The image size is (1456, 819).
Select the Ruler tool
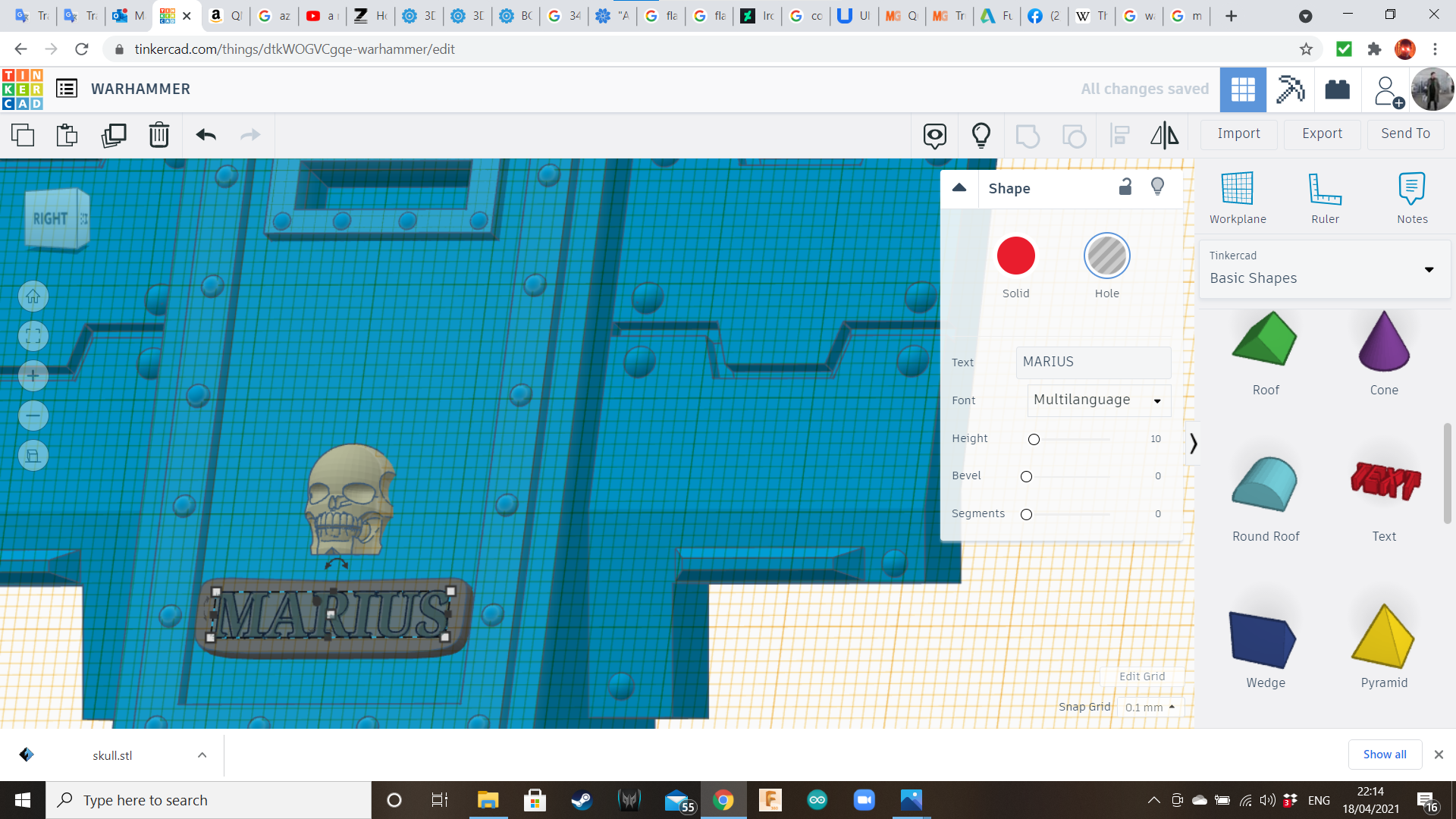(x=1325, y=197)
